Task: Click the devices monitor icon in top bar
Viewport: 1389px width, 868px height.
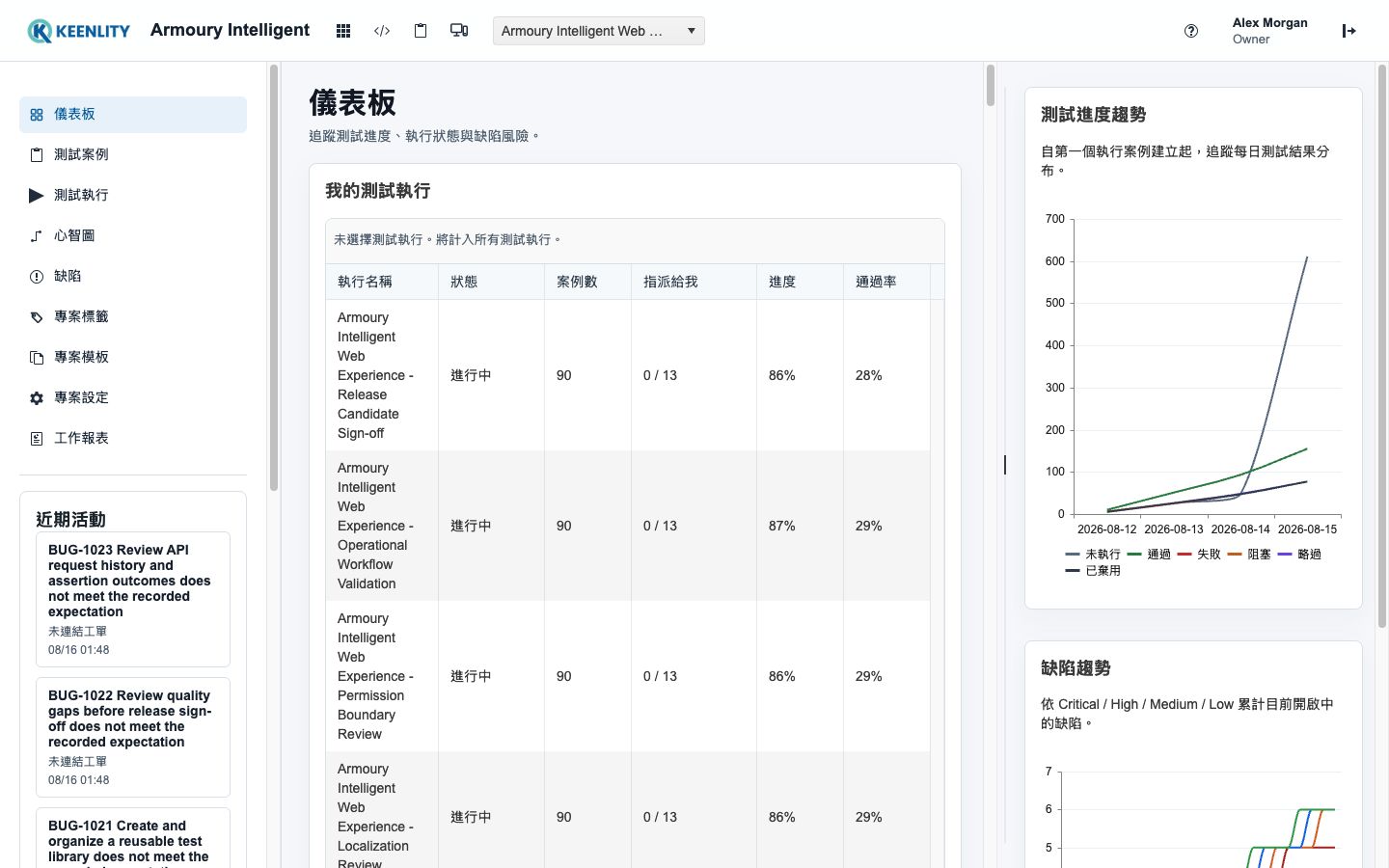Action: tap(459, 31)
